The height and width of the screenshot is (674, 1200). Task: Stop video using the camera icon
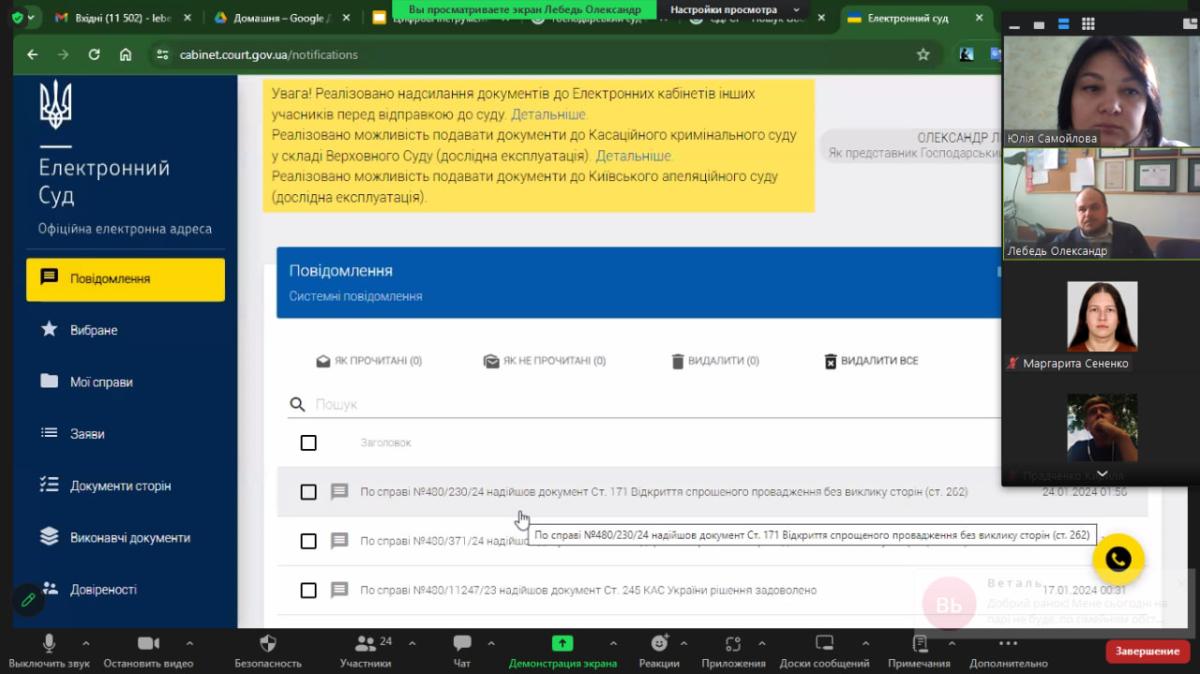click(x=148, y=643)
